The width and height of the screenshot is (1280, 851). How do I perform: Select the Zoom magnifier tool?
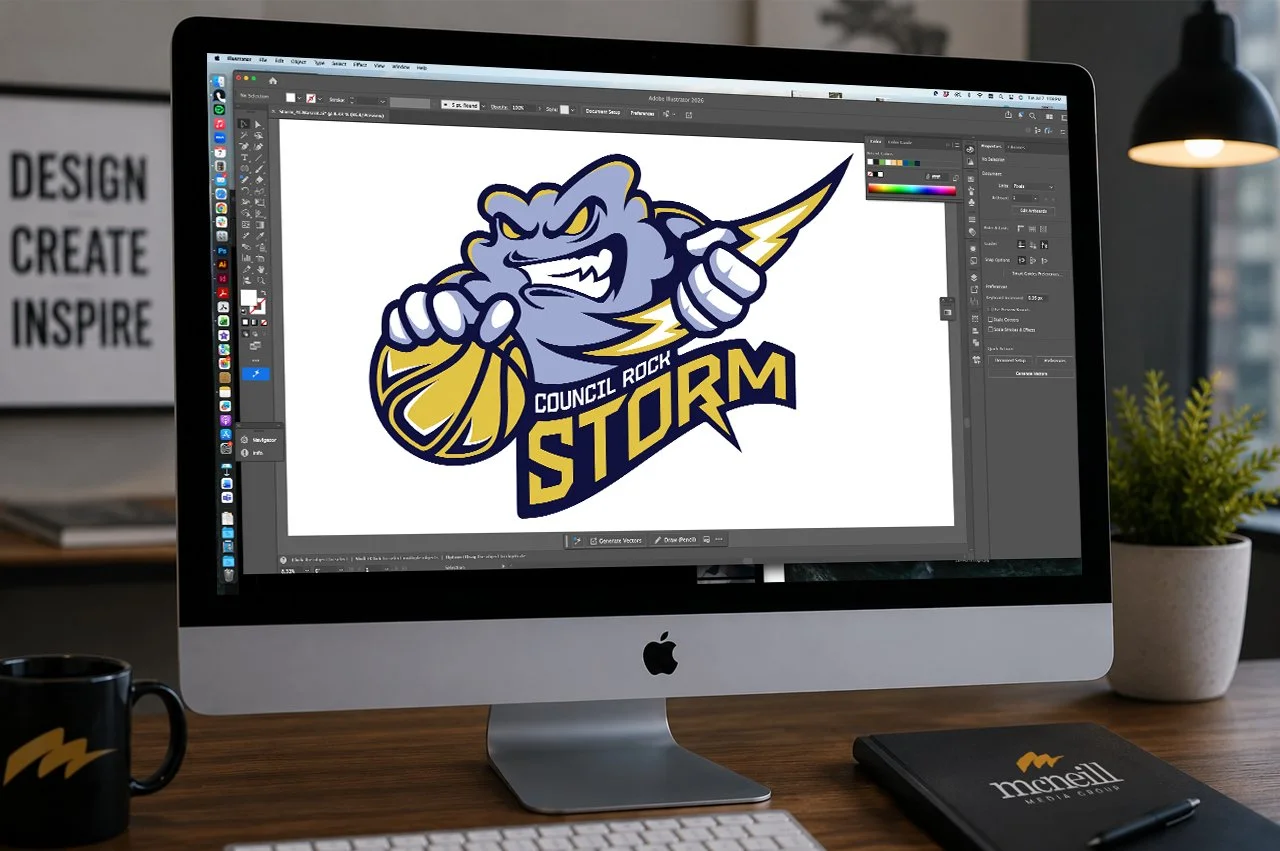(x=261, y=281)
